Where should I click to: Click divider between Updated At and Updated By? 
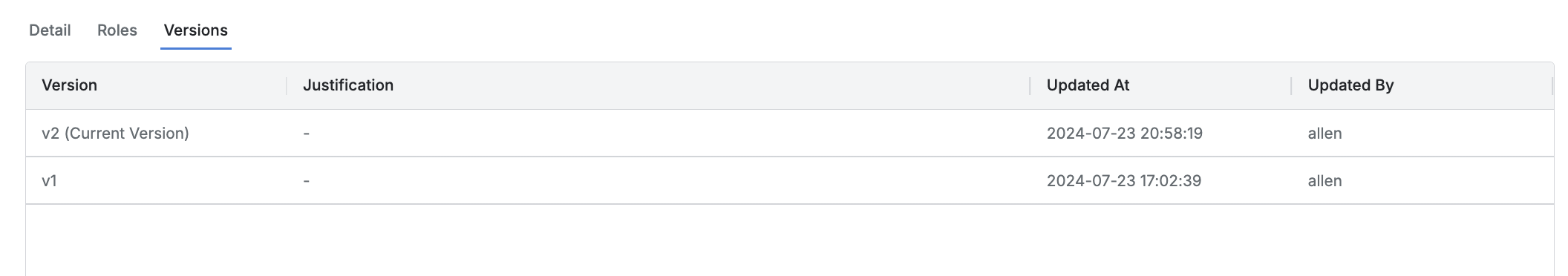click(1292, 86)
